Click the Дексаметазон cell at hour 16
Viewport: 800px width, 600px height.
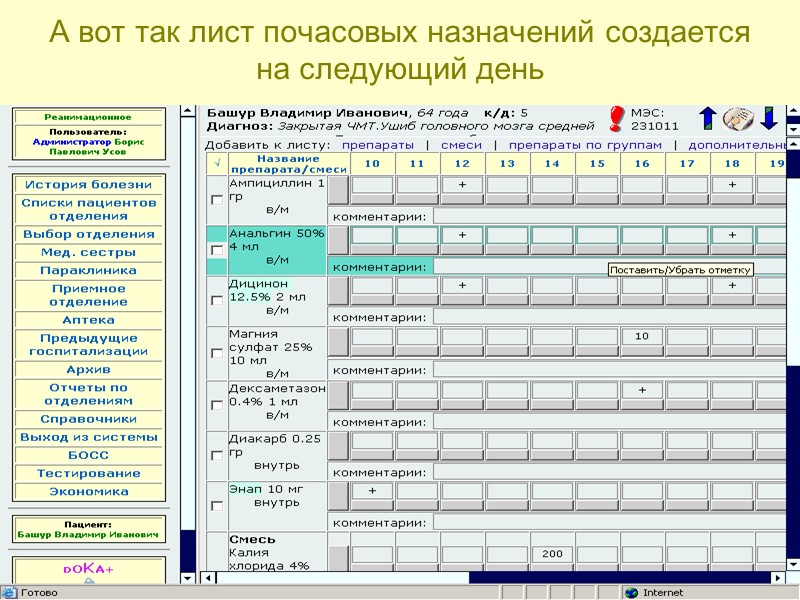pyautogui.click(x=642, y=390)
